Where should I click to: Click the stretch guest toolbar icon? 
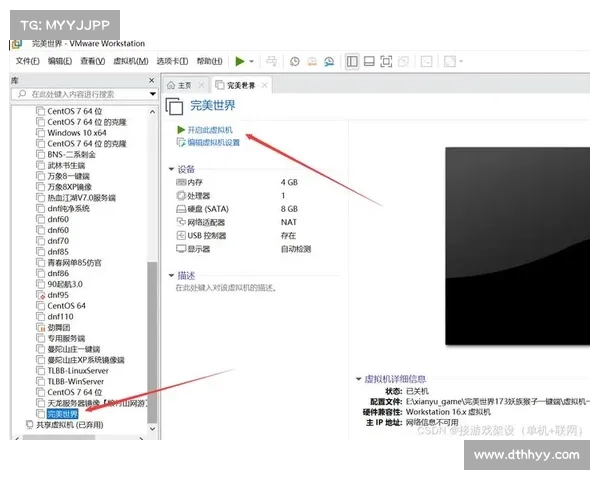click(x=450, y=61)
